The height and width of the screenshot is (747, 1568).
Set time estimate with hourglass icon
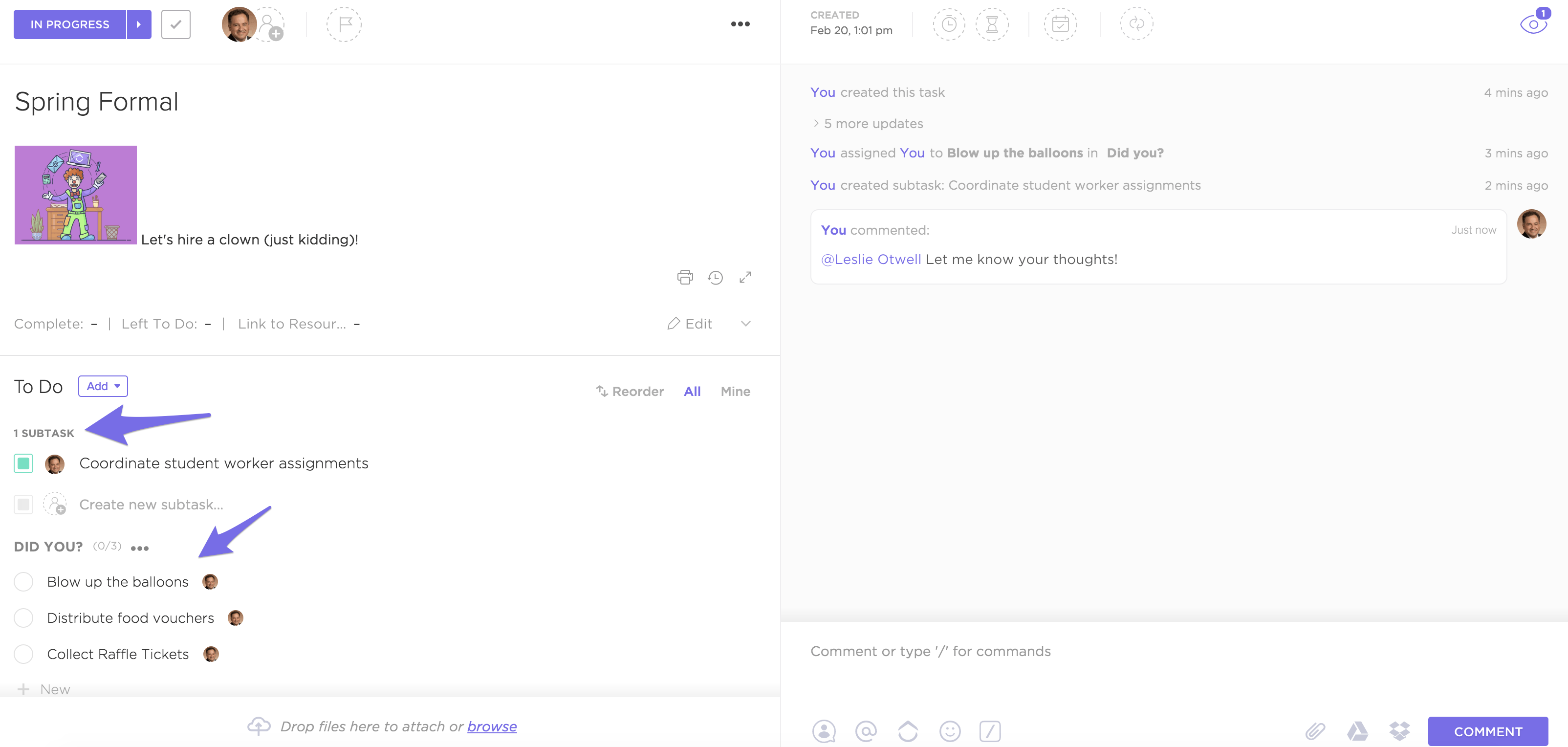tap(992, 24)
